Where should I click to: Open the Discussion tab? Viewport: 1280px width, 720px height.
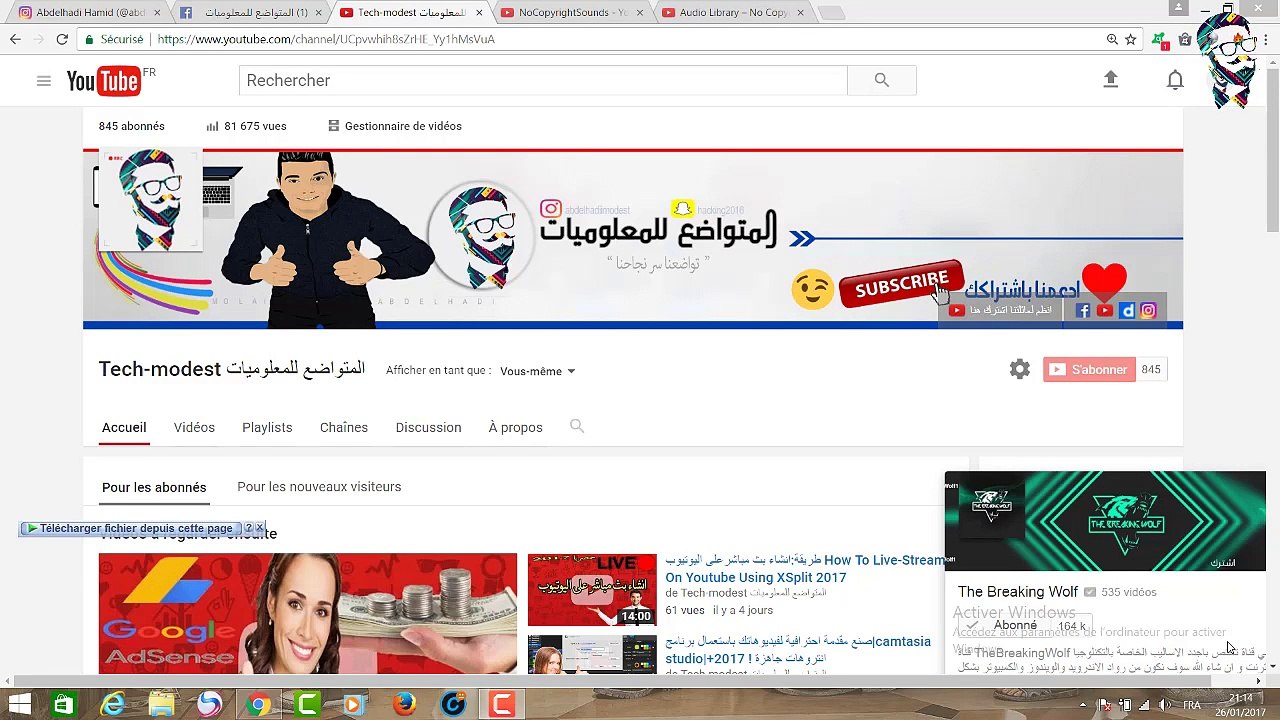click(x=428, y=427)
